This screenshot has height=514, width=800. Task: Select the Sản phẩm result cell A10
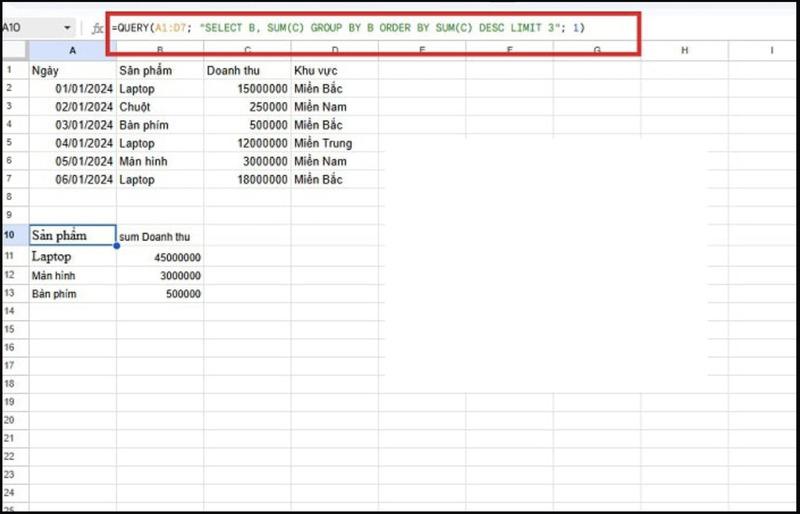coord(72,235)
